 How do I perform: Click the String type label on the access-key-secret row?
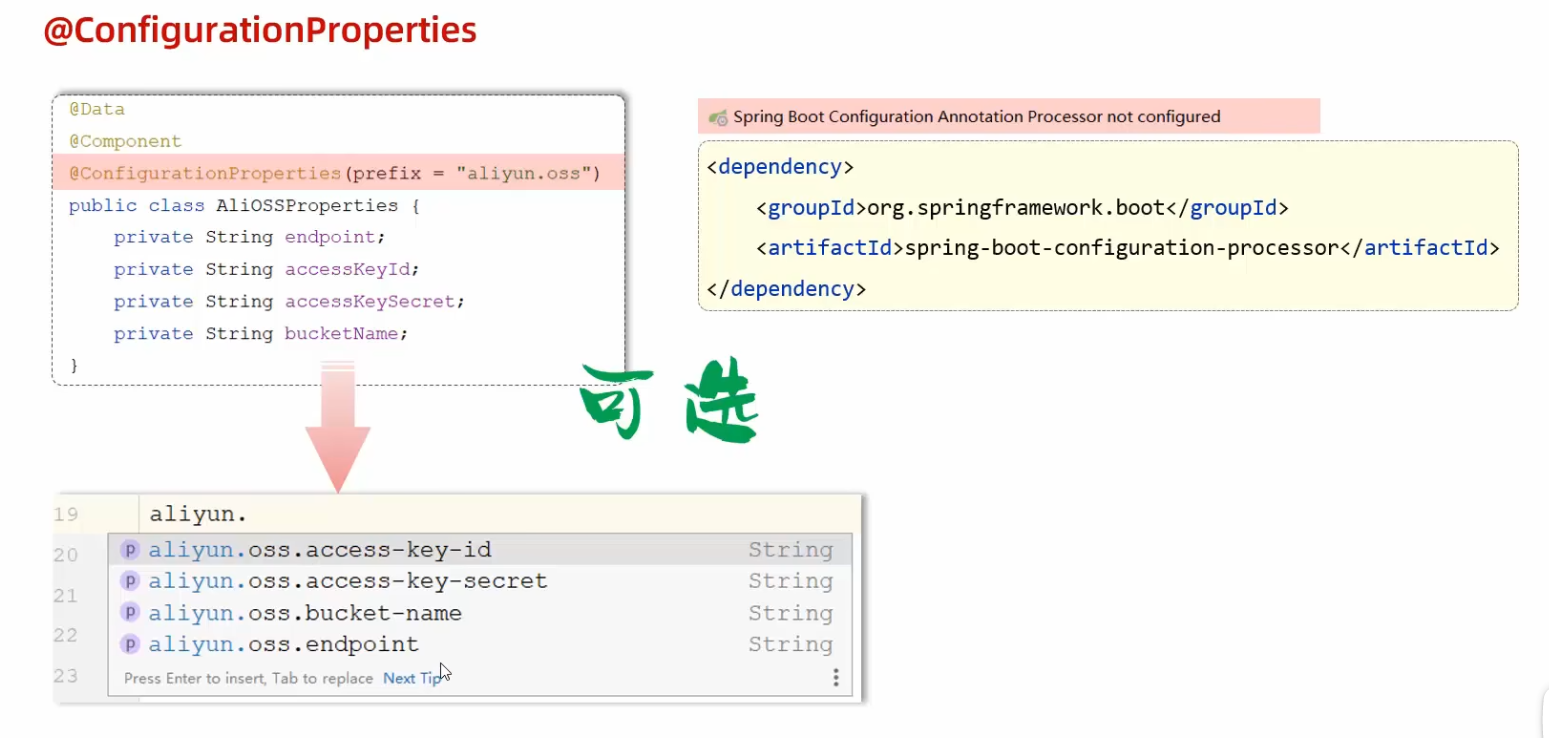click(790, 581)
